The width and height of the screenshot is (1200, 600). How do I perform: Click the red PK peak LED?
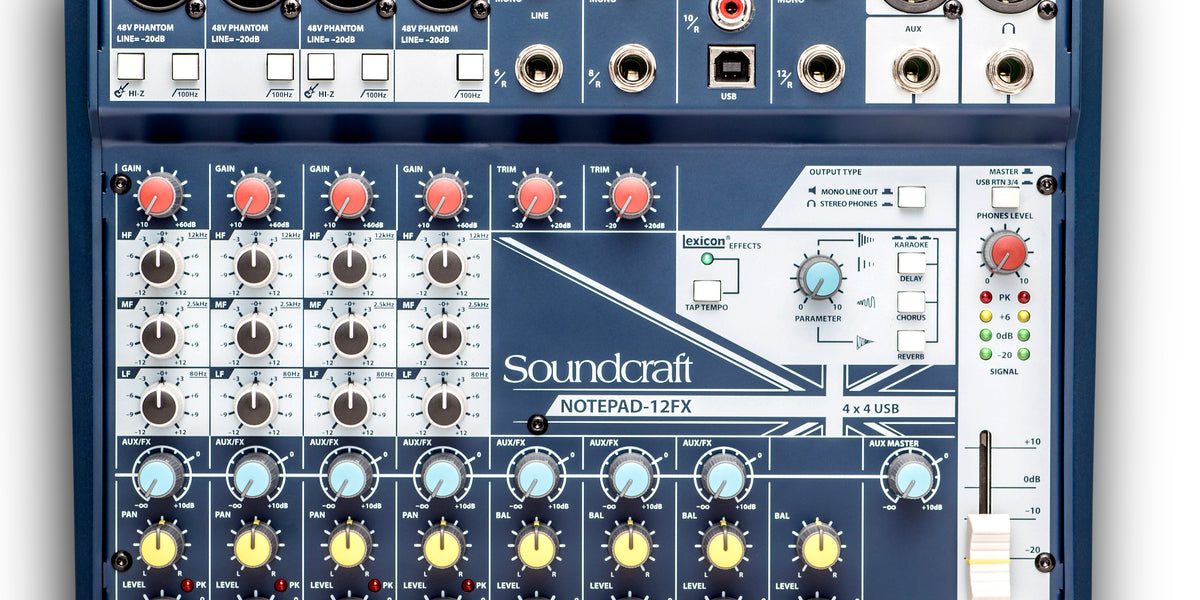point(984,297)
